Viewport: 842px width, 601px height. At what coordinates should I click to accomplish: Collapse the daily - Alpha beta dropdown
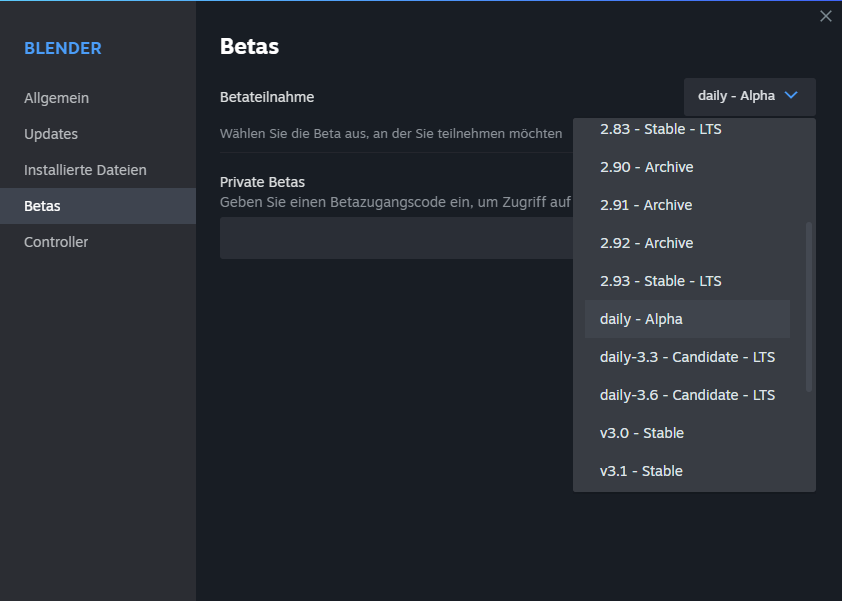pyautogui.click(x=750, y=97)
